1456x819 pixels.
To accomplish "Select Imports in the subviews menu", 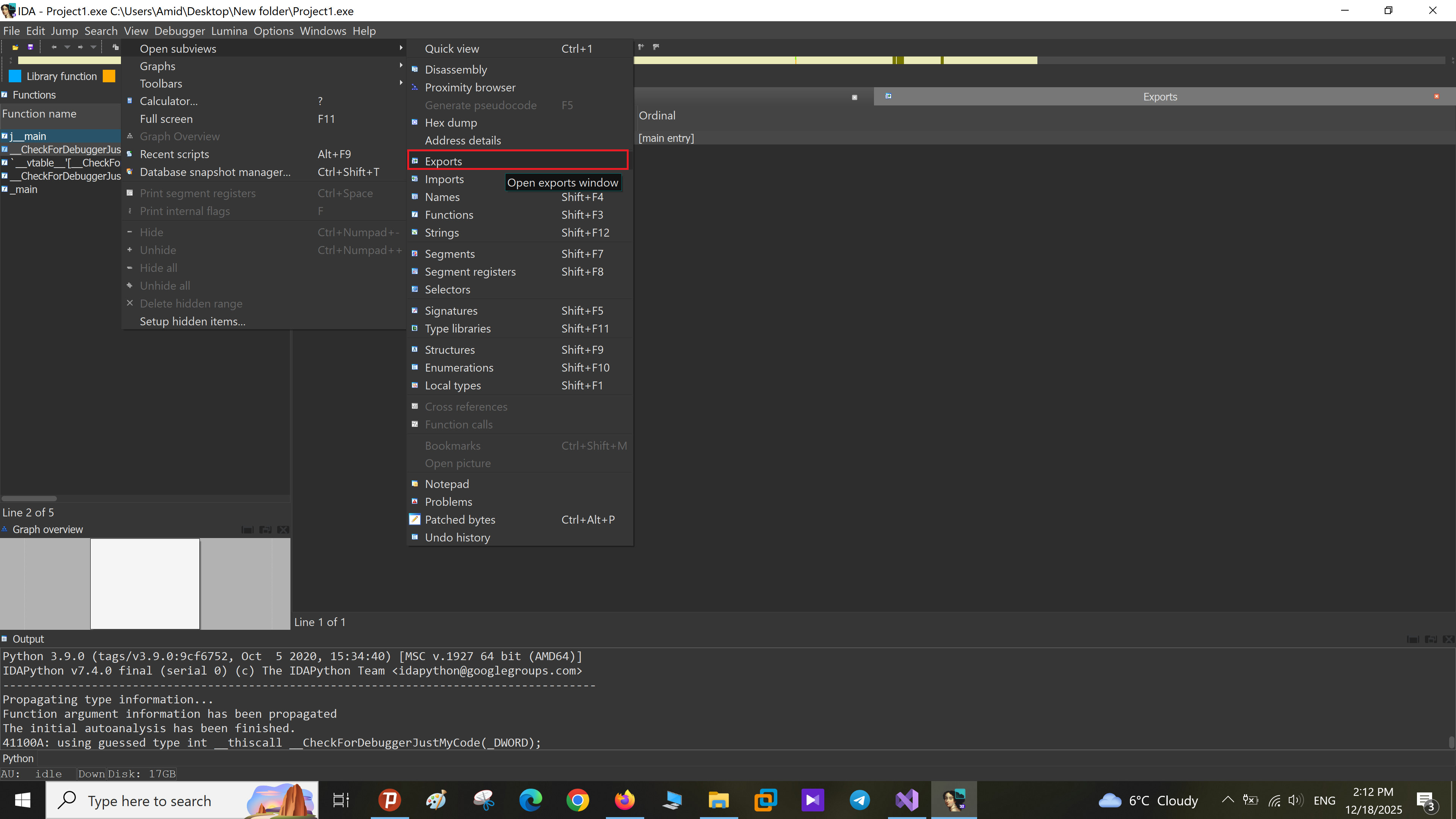I will point(444,179).
